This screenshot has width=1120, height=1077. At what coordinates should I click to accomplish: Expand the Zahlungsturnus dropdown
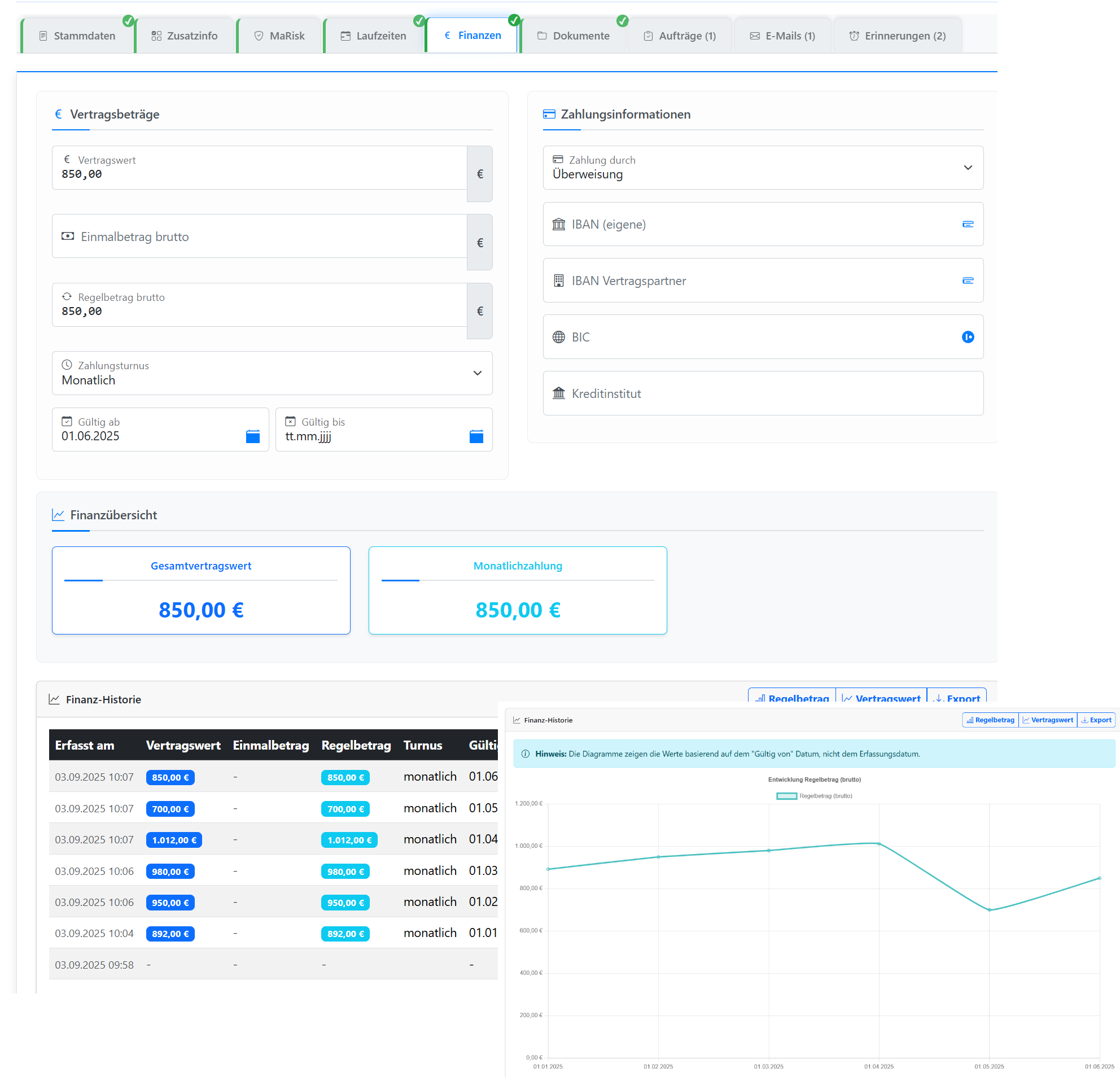(x=272, y=373)
